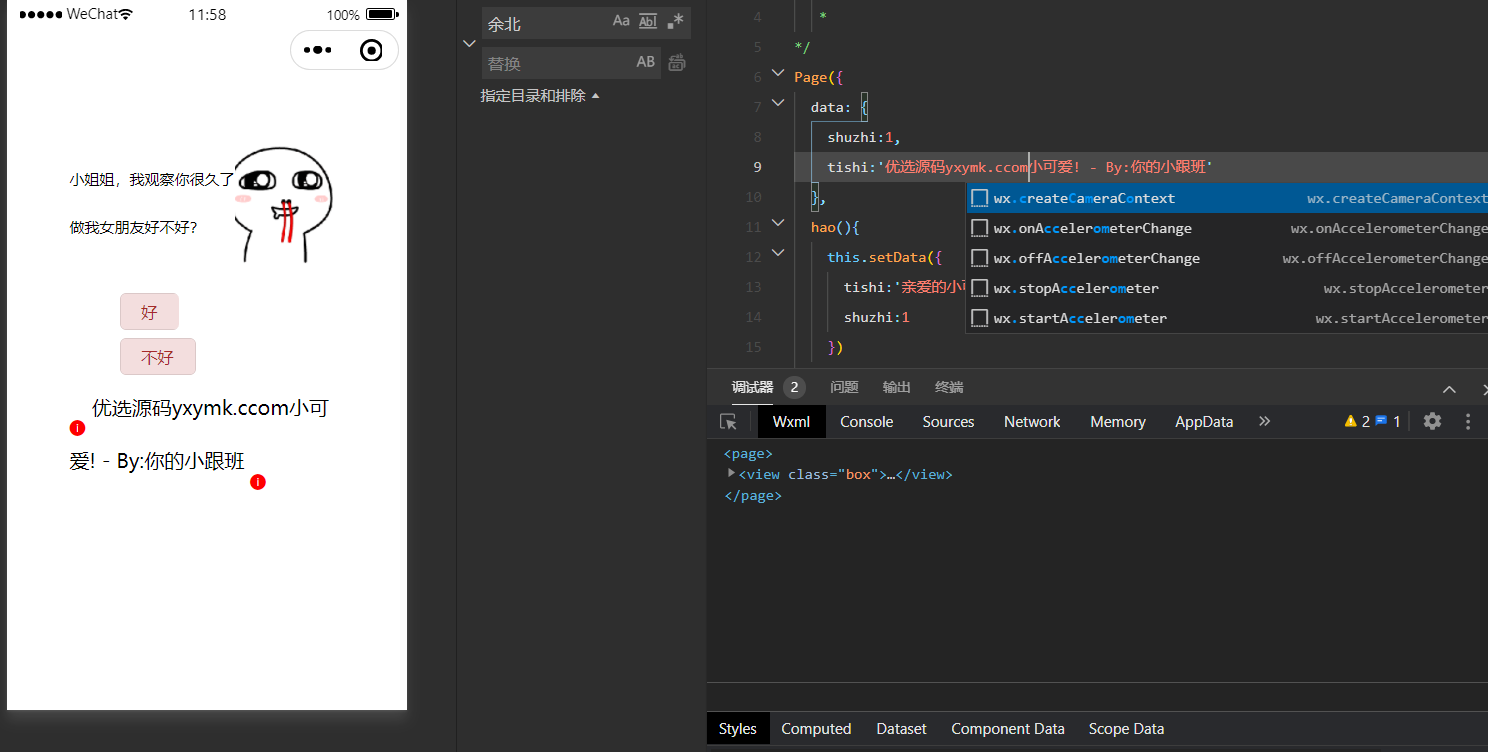Toggle Match Case in search box

click(x=621, y=21)
